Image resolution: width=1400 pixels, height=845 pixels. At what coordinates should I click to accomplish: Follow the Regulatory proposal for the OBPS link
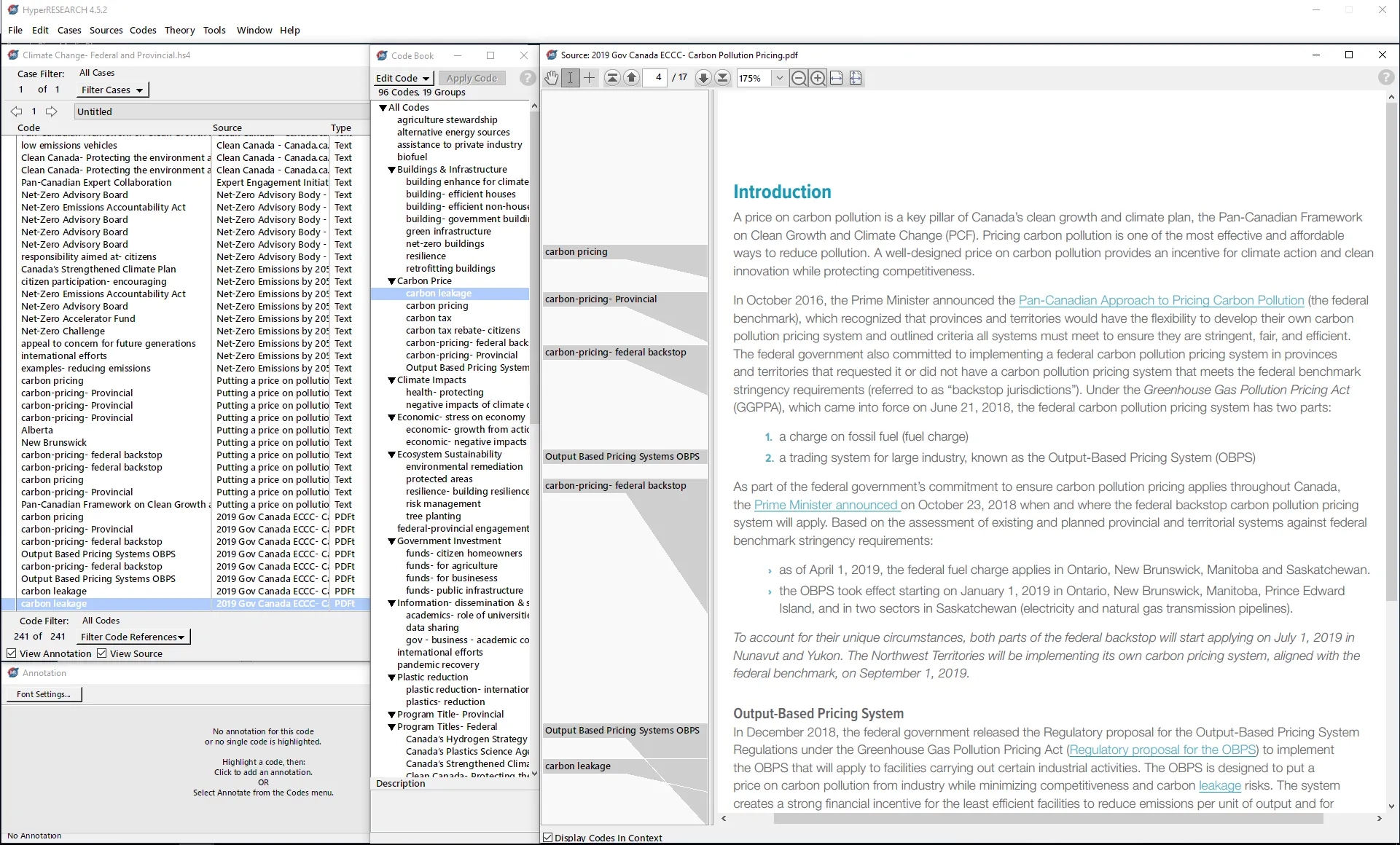click(1162, 750)
